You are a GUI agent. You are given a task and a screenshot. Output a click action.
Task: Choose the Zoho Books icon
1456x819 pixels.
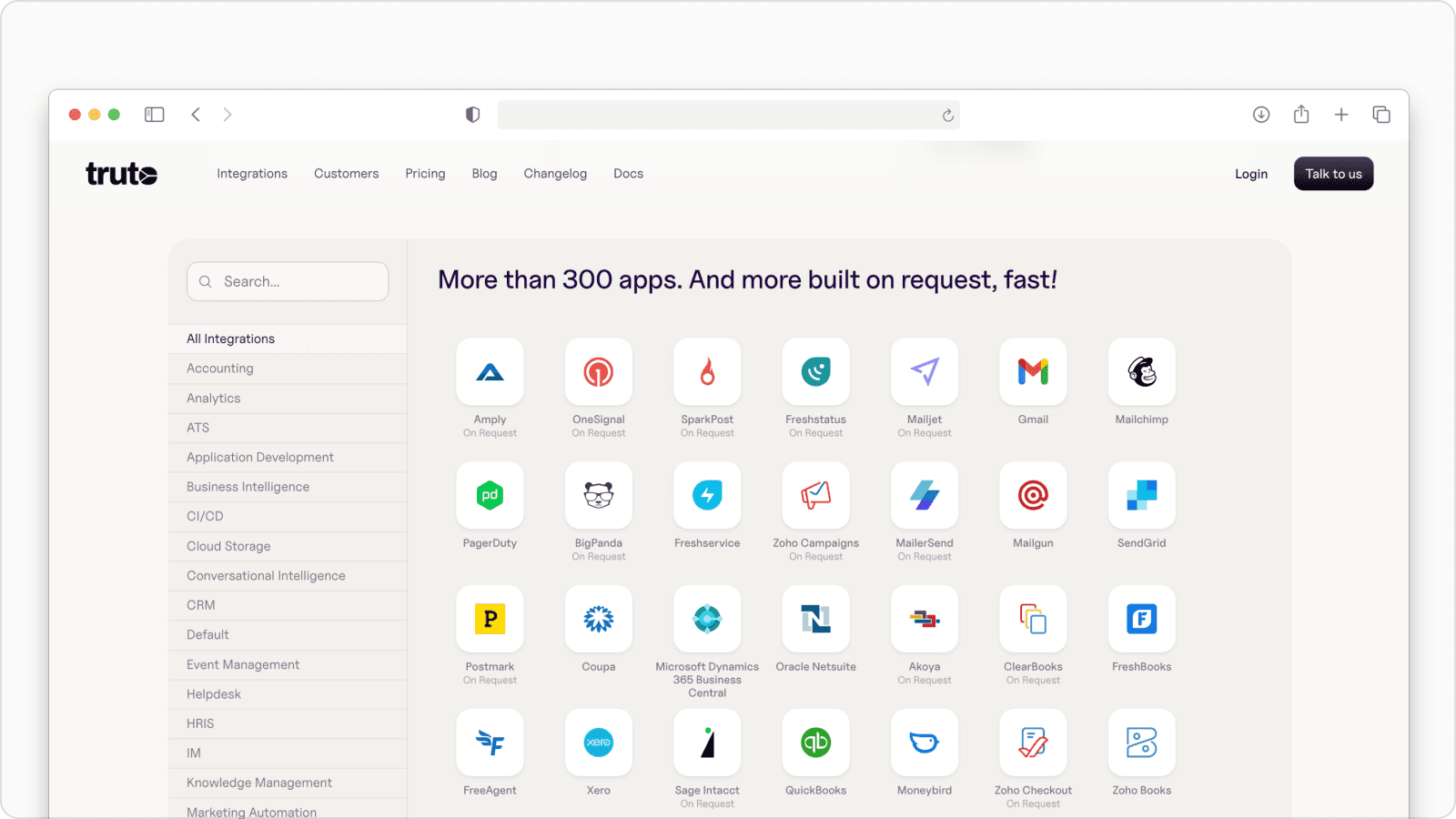[1142, 743]
